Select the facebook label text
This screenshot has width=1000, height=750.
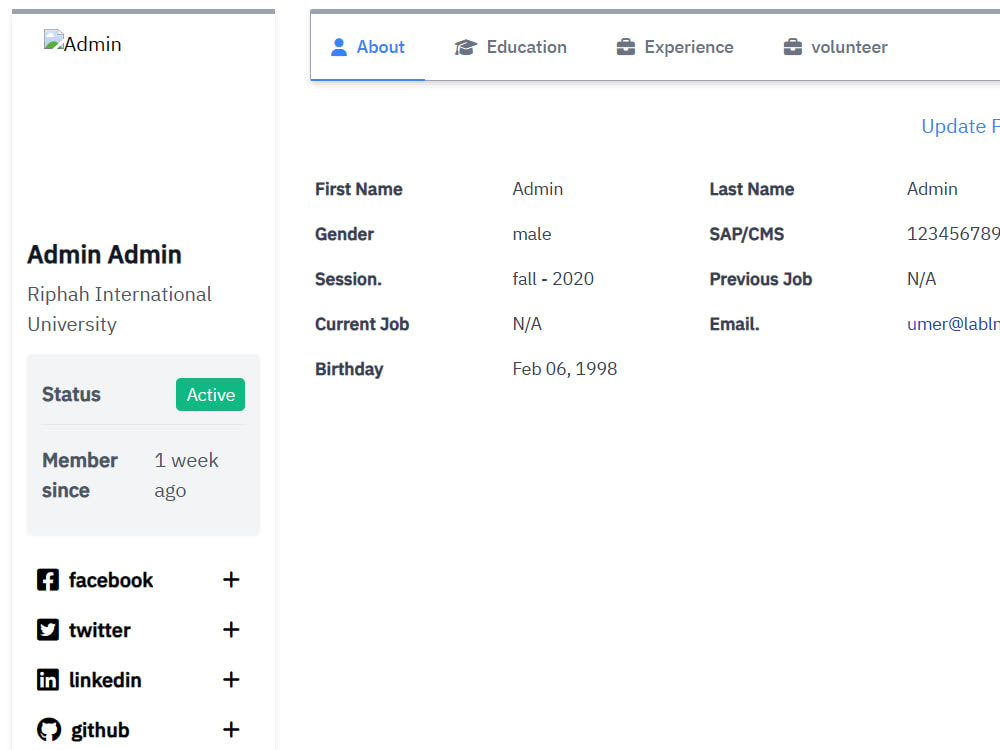(x=111, y=580)
